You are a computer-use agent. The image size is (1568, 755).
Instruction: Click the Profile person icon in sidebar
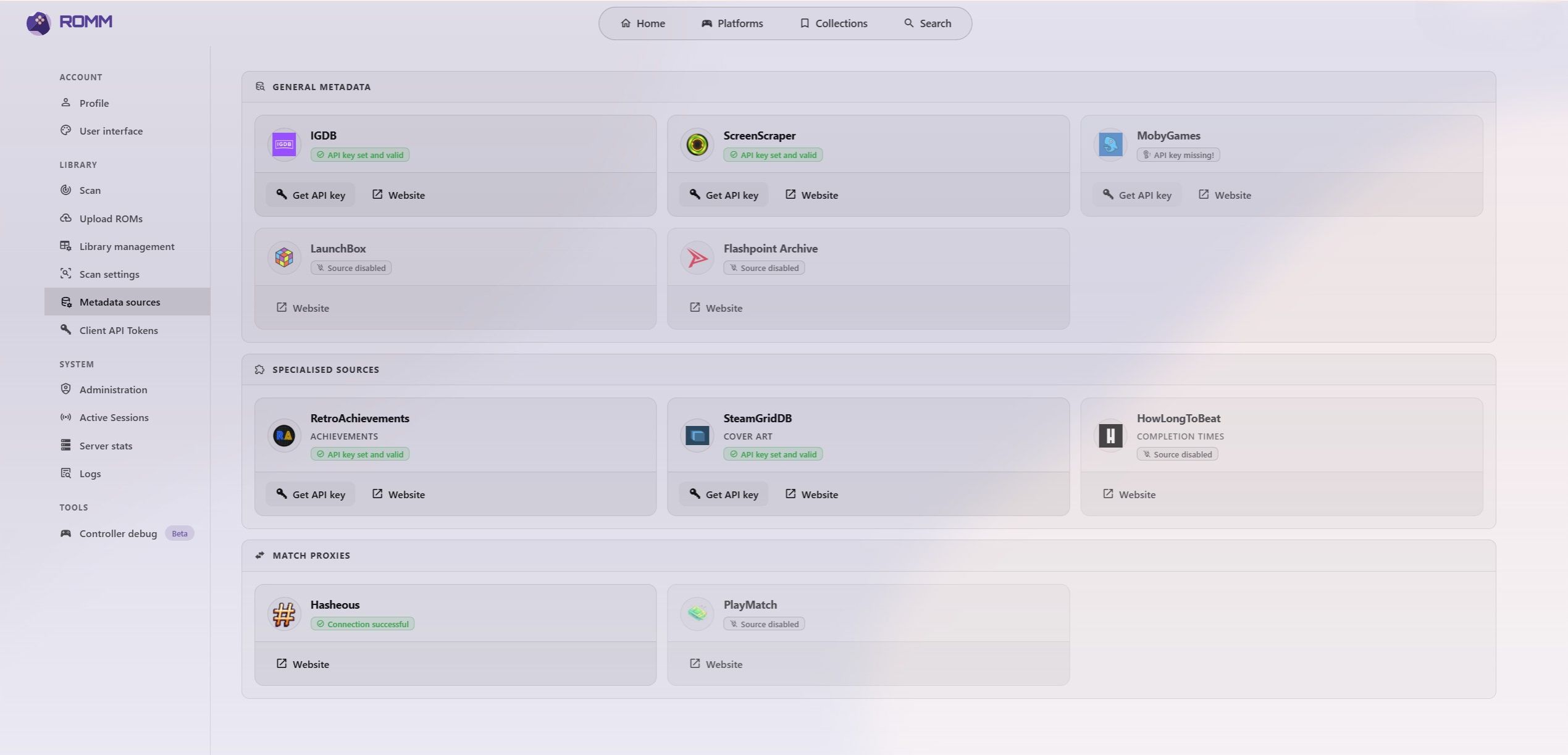[65, 102]
